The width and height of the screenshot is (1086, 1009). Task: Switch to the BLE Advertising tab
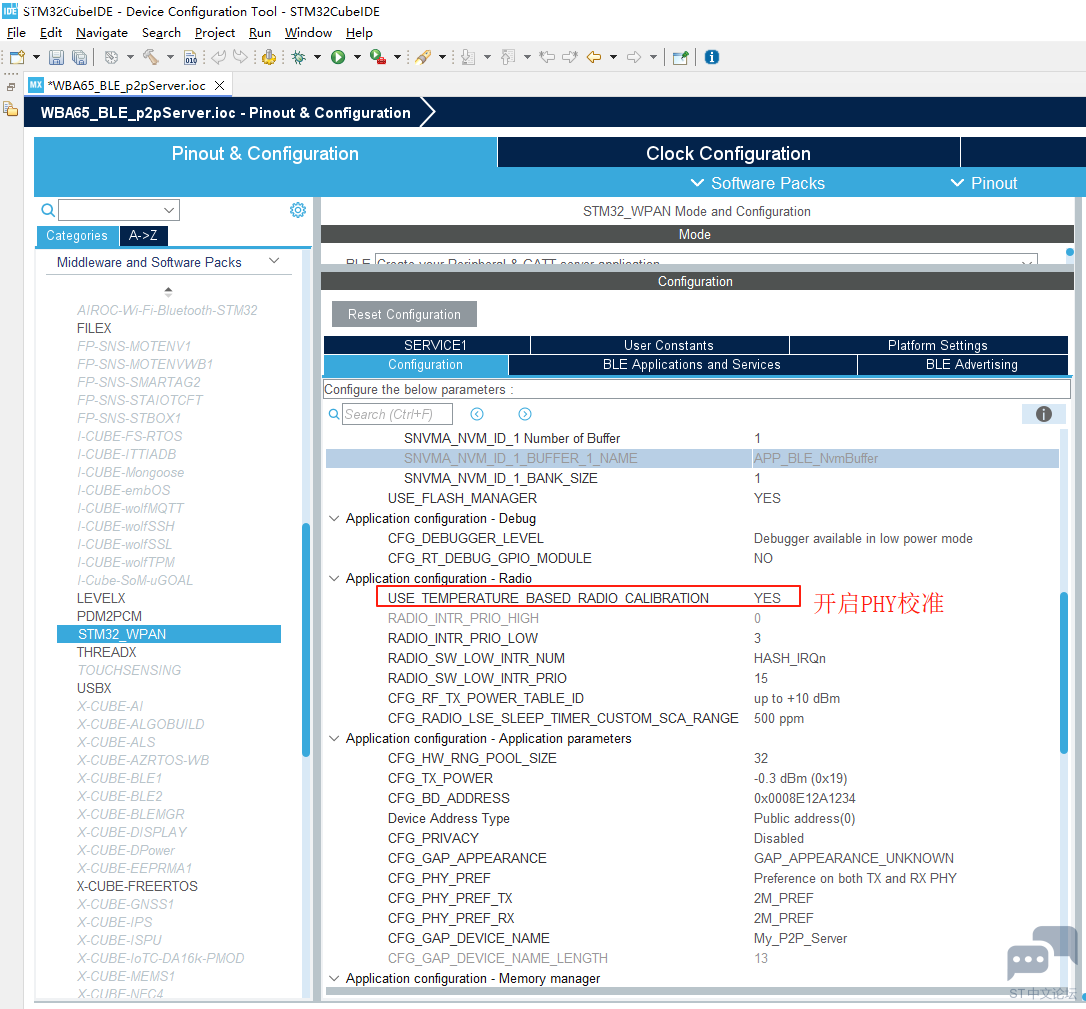tap(971, 364)
